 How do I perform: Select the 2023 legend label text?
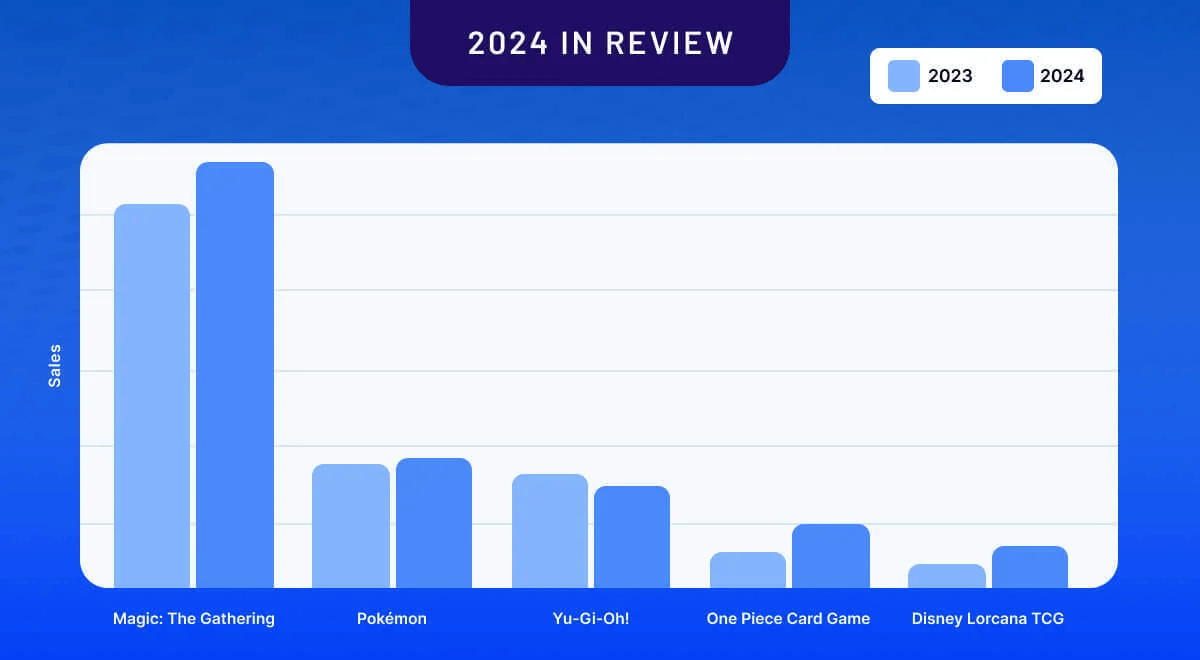point(950,76)
